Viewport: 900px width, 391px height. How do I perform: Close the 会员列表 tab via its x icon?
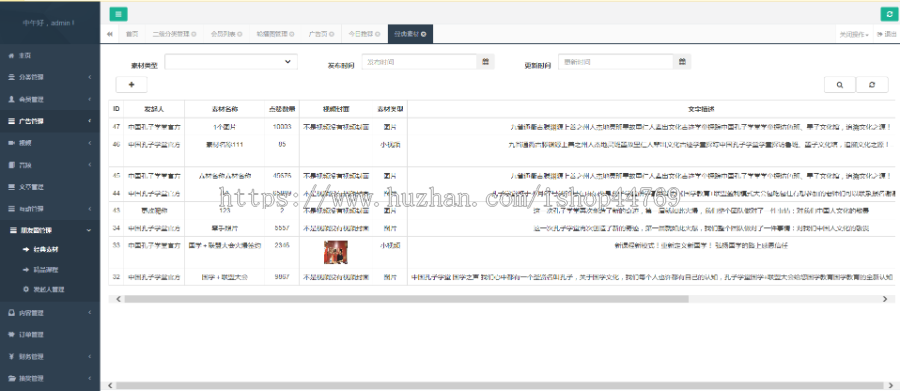coord(240,34)
